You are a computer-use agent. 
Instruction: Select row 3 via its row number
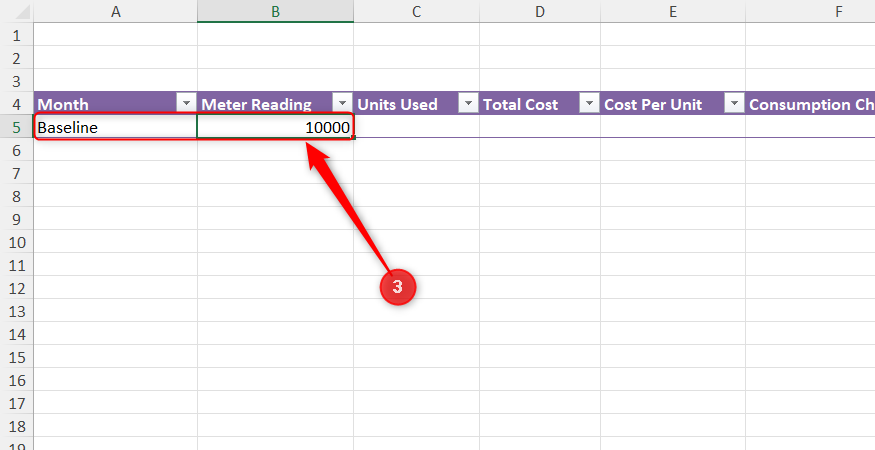point(17,80)
